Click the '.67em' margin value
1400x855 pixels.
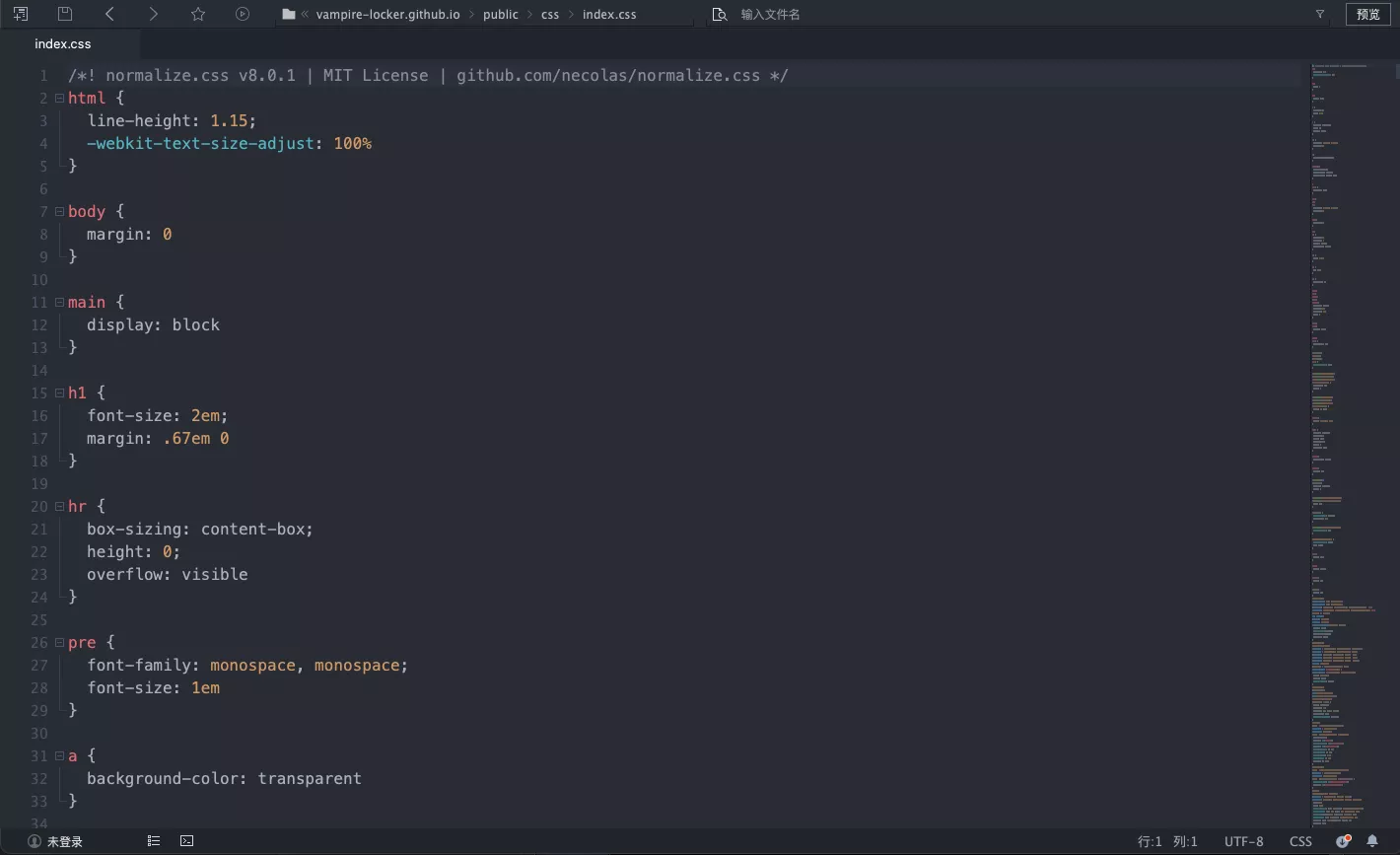[186, 438]
